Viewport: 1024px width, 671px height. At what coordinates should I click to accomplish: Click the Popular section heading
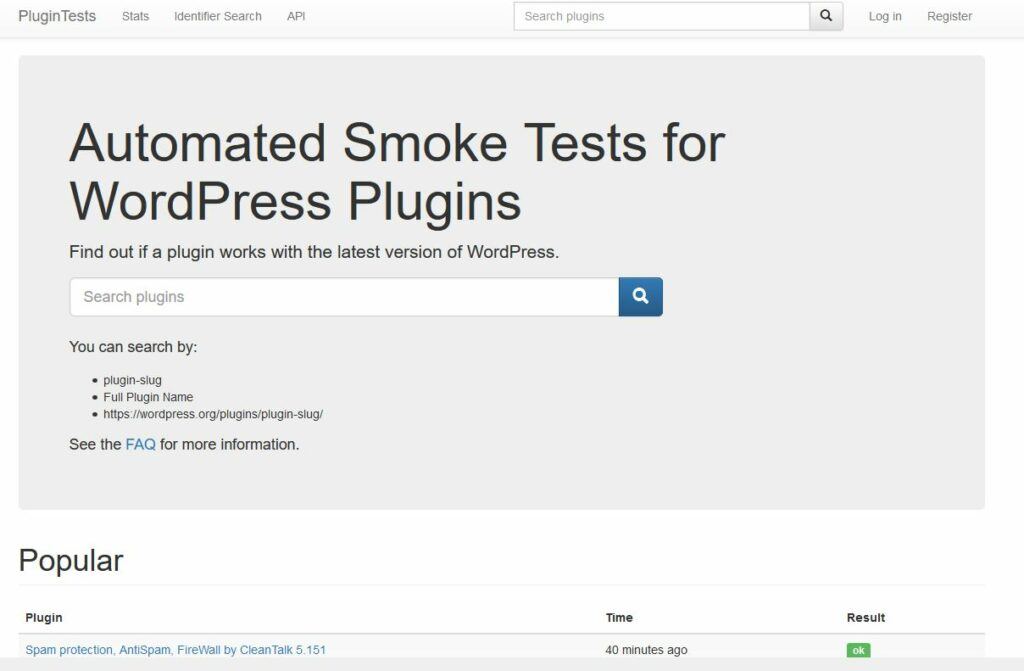click(x=71, y=560)
